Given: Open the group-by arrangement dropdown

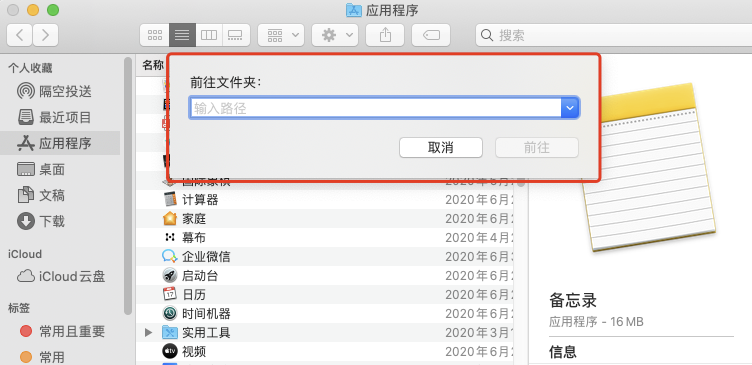Looking at the screenshot, I should (x=281, y=35).
